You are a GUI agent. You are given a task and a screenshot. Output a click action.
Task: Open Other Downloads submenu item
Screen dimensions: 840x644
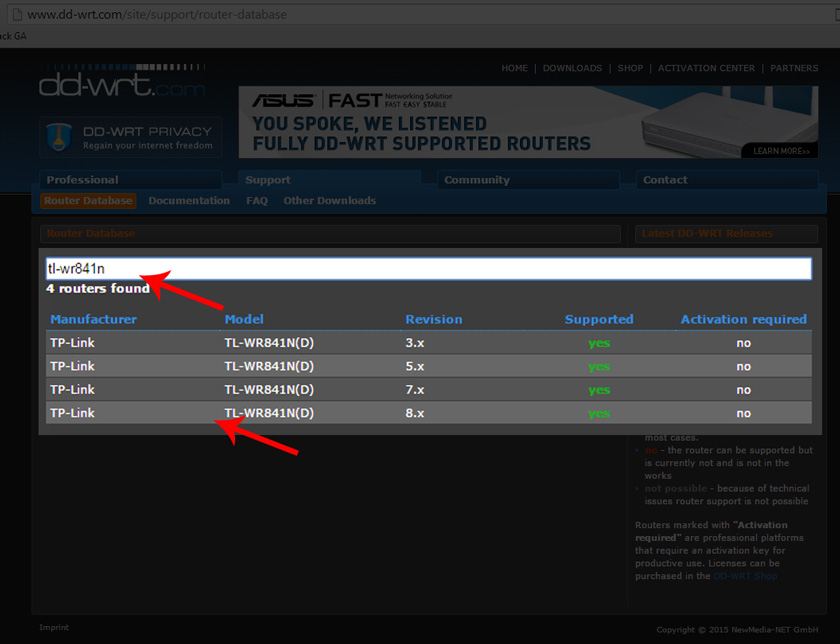[x=329, y=200]
